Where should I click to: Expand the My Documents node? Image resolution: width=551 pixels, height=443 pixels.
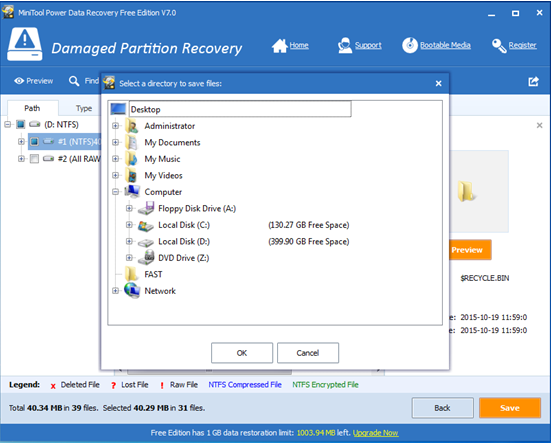tap(115, 142)
